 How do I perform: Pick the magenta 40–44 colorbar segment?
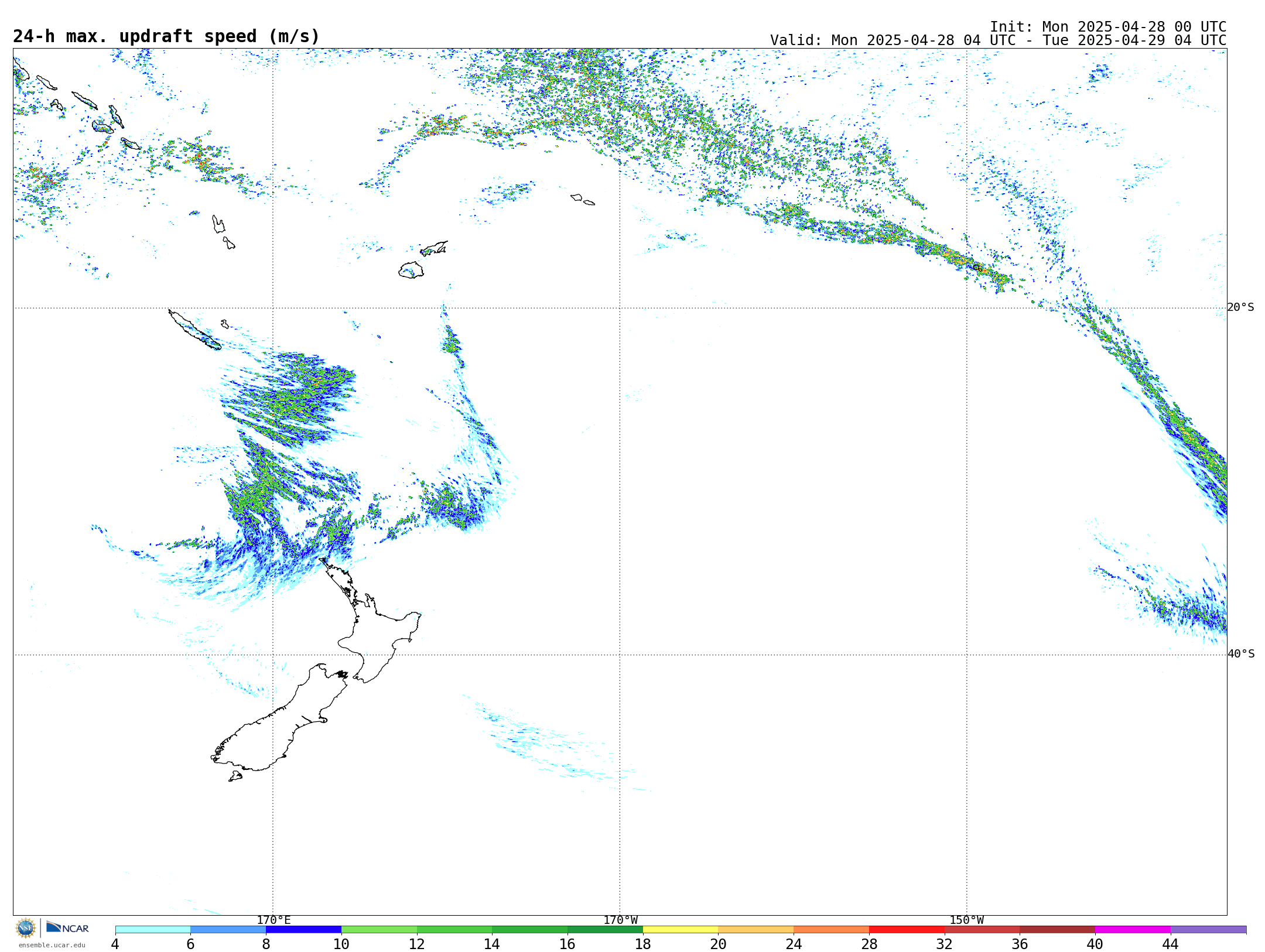[x=1133, y=929]
